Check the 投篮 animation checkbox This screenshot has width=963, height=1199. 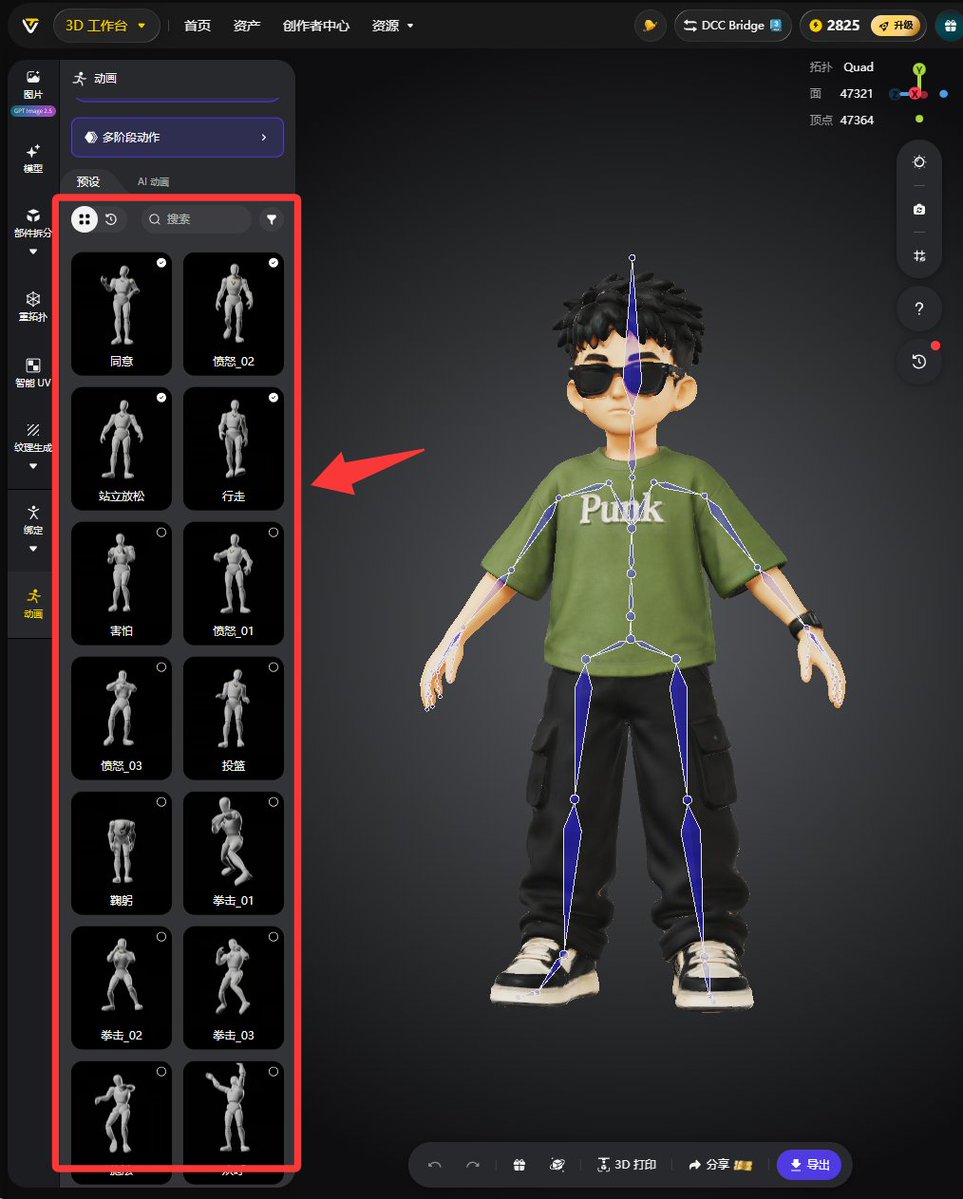[x=273, y=667]
